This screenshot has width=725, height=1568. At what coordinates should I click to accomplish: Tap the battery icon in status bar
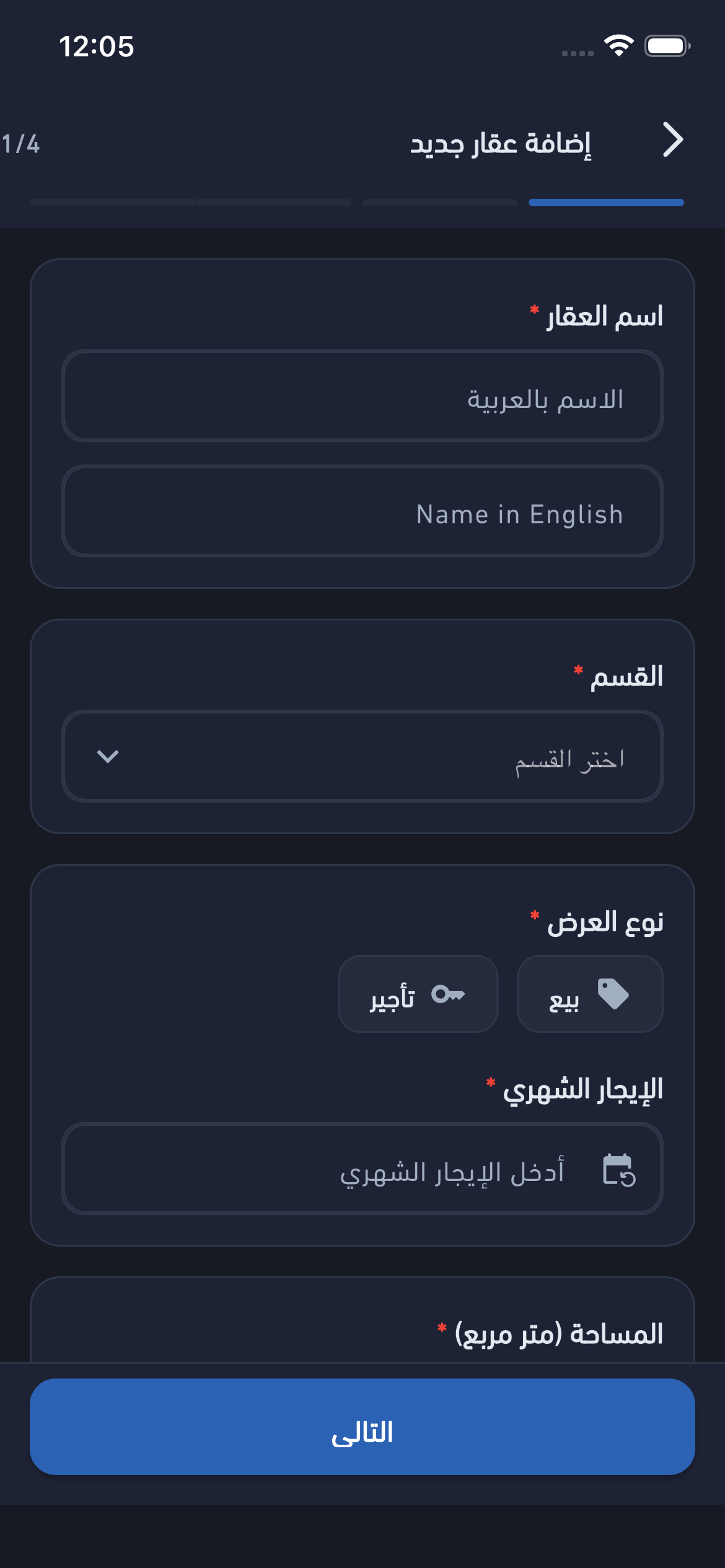tap(667, 46)
